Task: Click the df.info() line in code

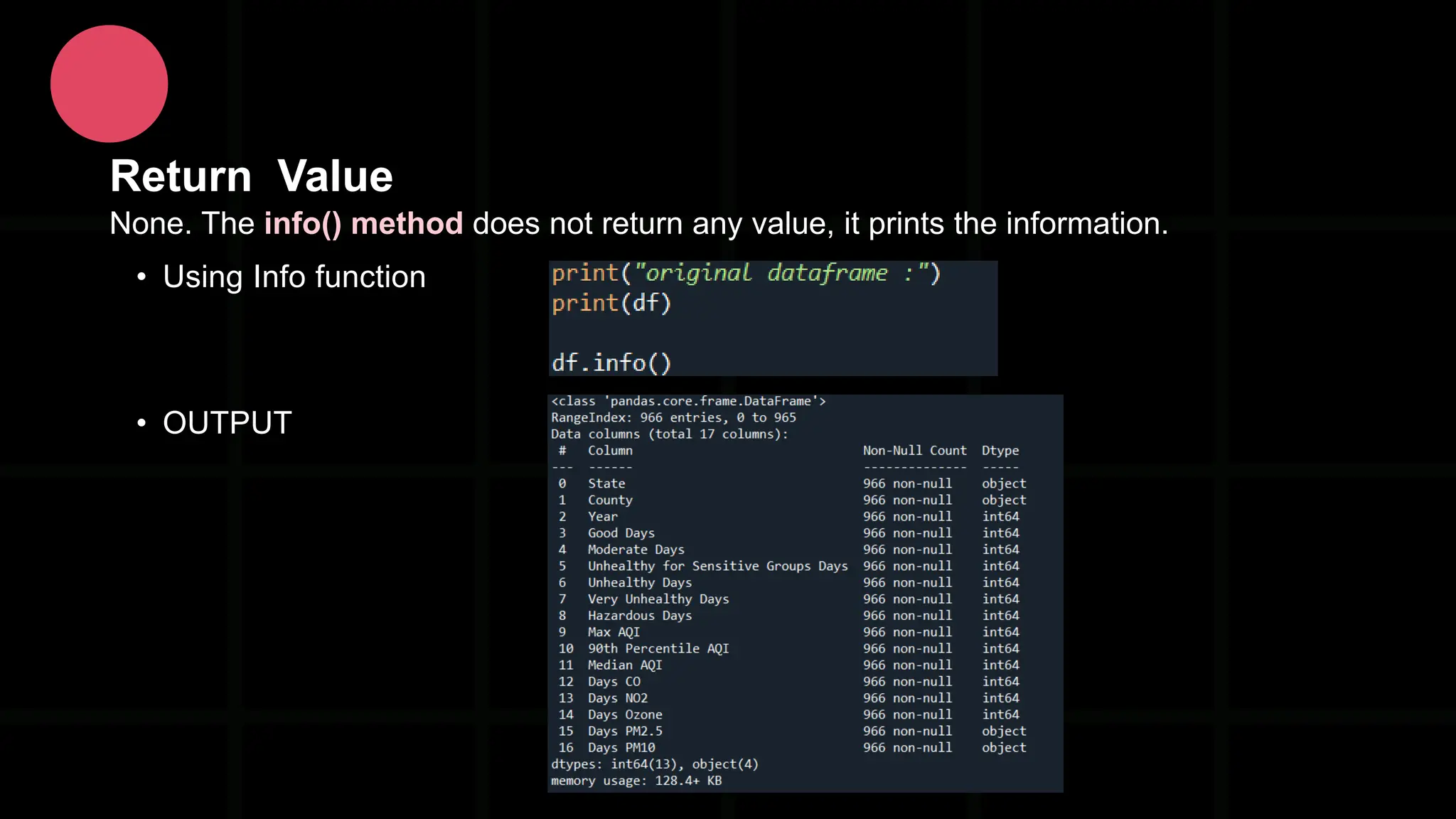Action: click(611, 363)
